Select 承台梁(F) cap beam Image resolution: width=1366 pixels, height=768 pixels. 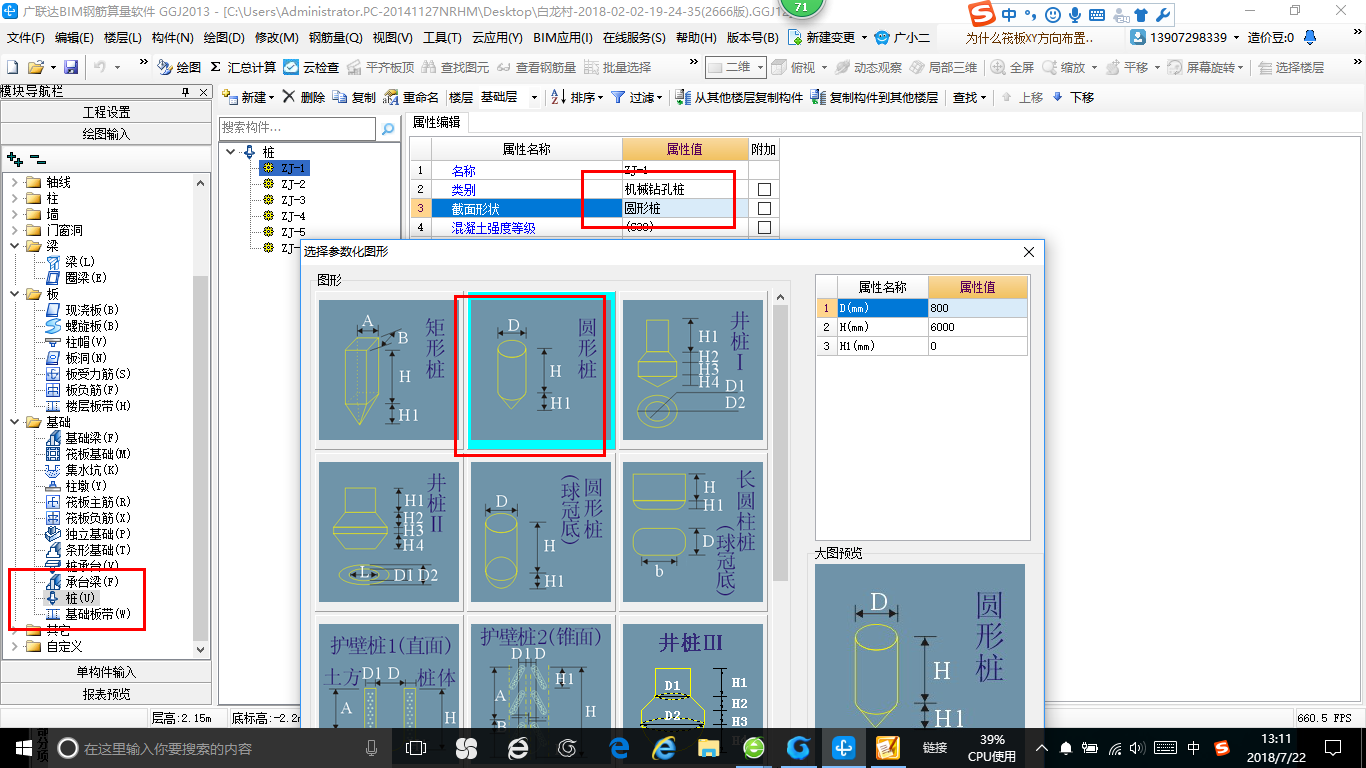click(83, 582)
